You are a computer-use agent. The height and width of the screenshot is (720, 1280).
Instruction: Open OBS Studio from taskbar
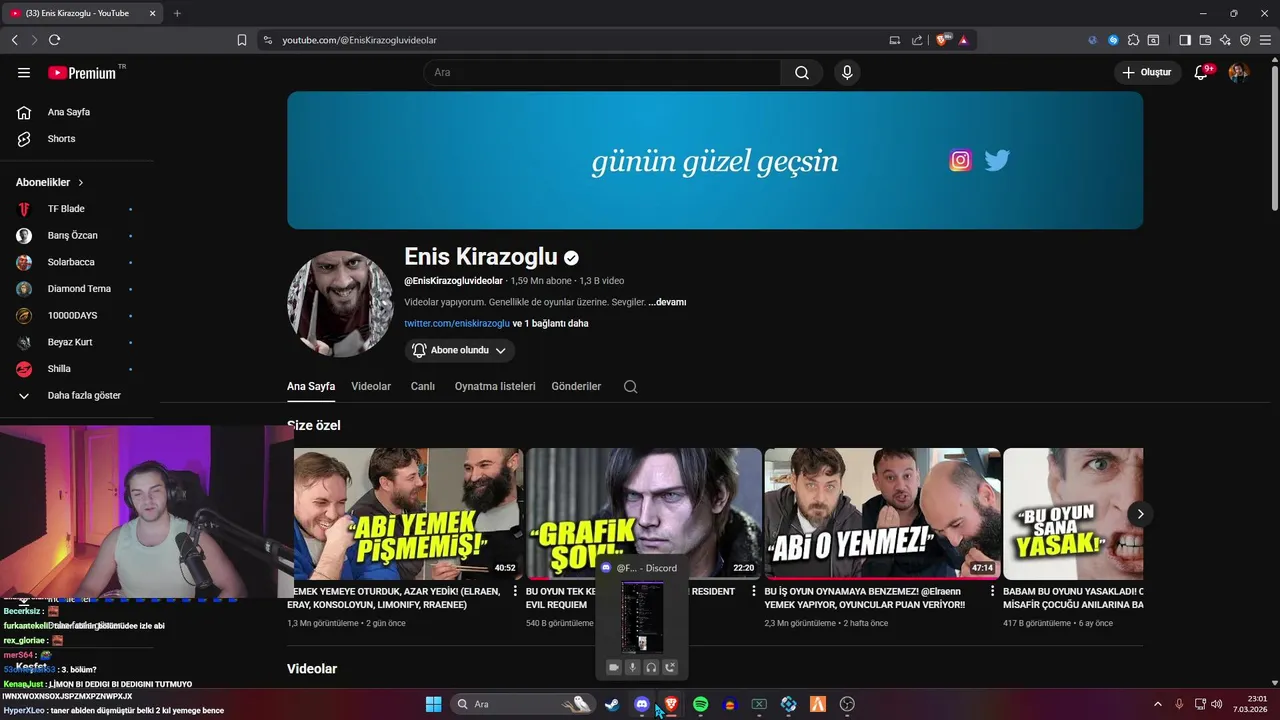click(x=847, y=704)
